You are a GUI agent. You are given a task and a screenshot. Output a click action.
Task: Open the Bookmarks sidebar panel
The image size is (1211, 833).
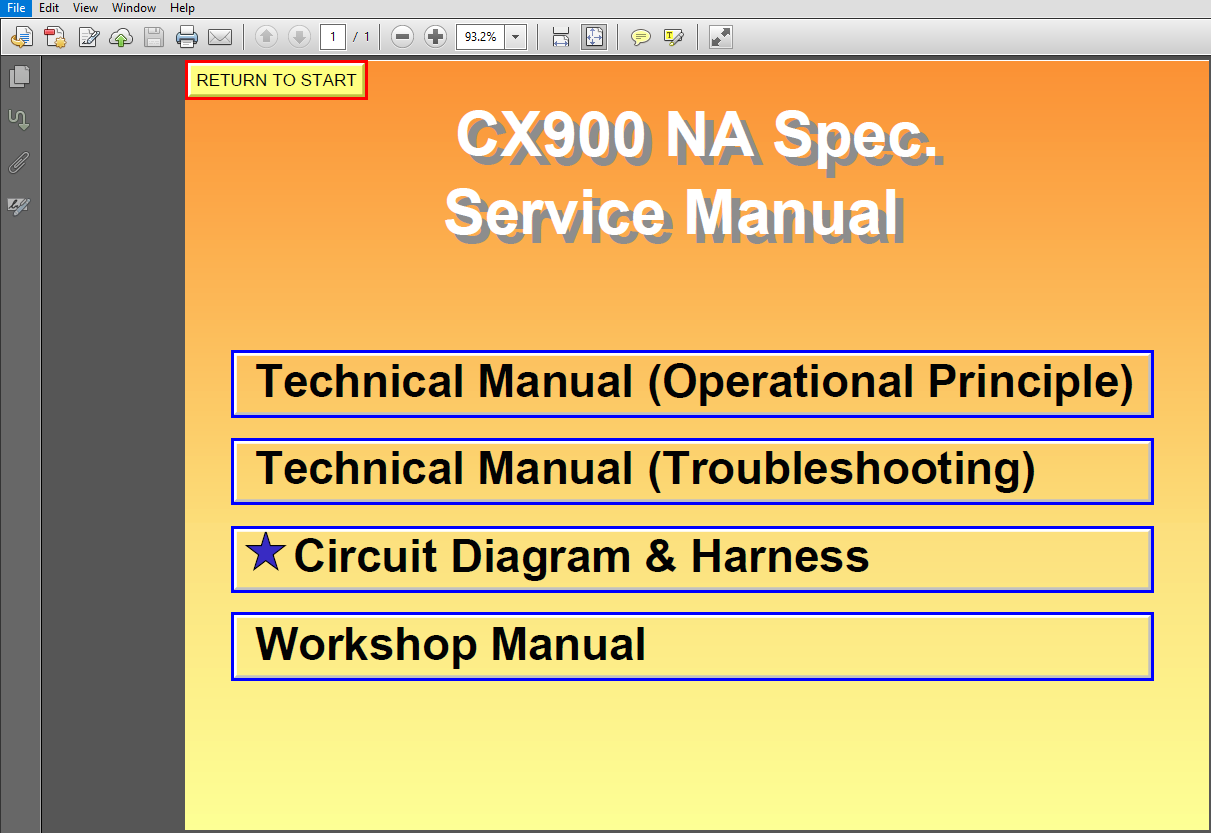(x=19, y=119)
